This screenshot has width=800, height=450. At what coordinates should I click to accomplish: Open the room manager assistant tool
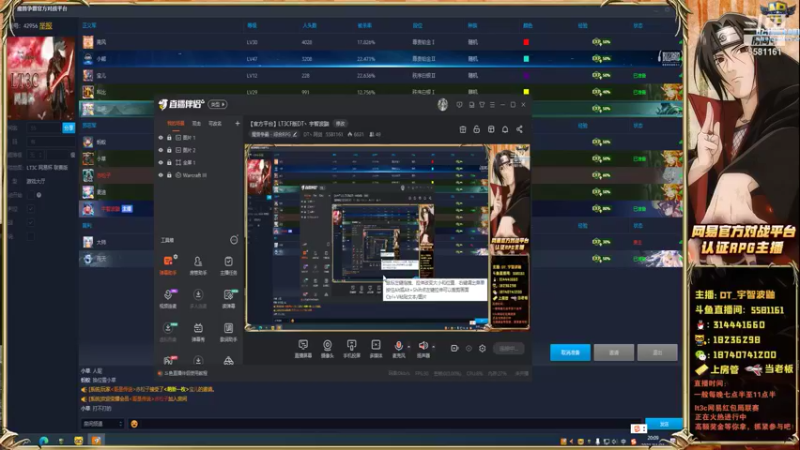click(198, 265)
